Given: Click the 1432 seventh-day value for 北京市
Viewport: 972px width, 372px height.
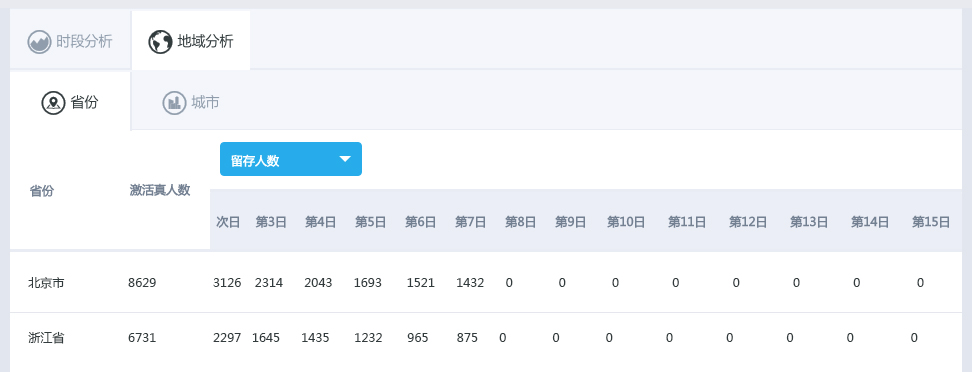Looking at the screenshot, I should click(470, 283).
